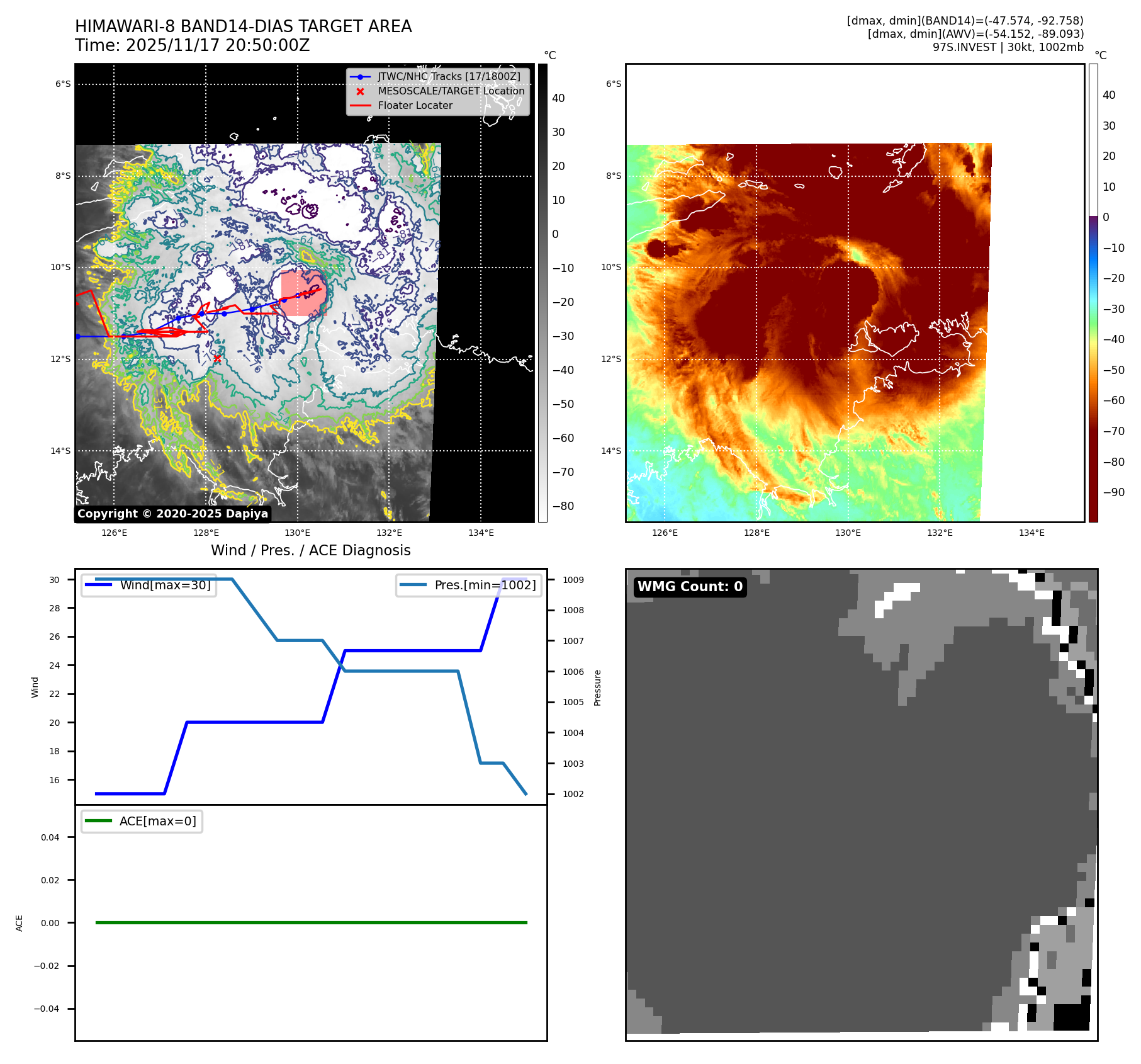Viewport: 1141px width, 1064px height.
Task: Click the green ACE line sample in the legend
Action: [98, 821]
